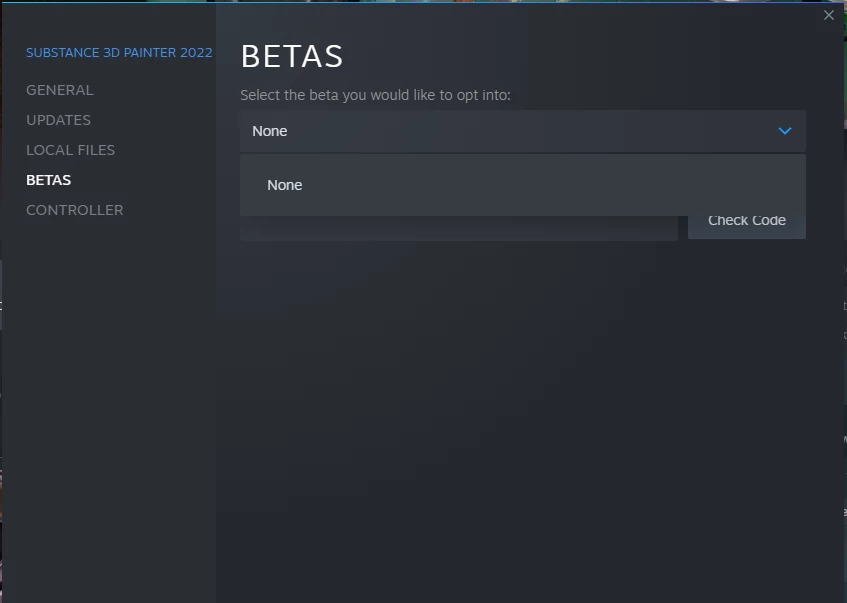This screenshot has width=847, height=603.
Task: Focus the beta access code field
Action: pyautogui.click(x=459, y=228)
